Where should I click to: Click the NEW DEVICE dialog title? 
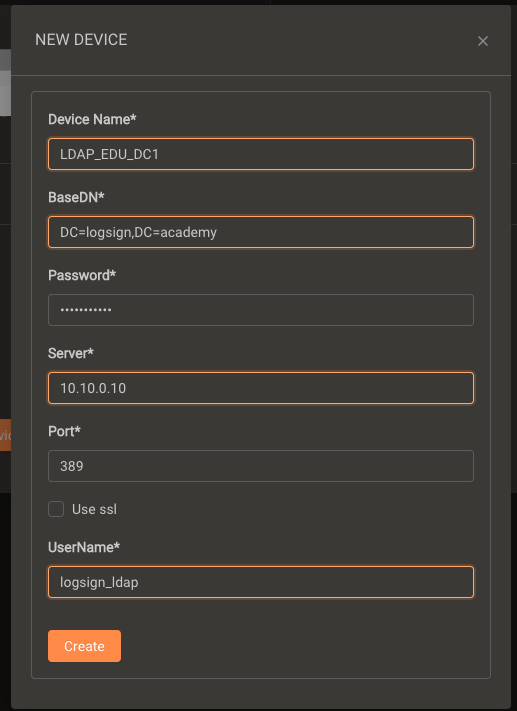click(x=81, y=40)
